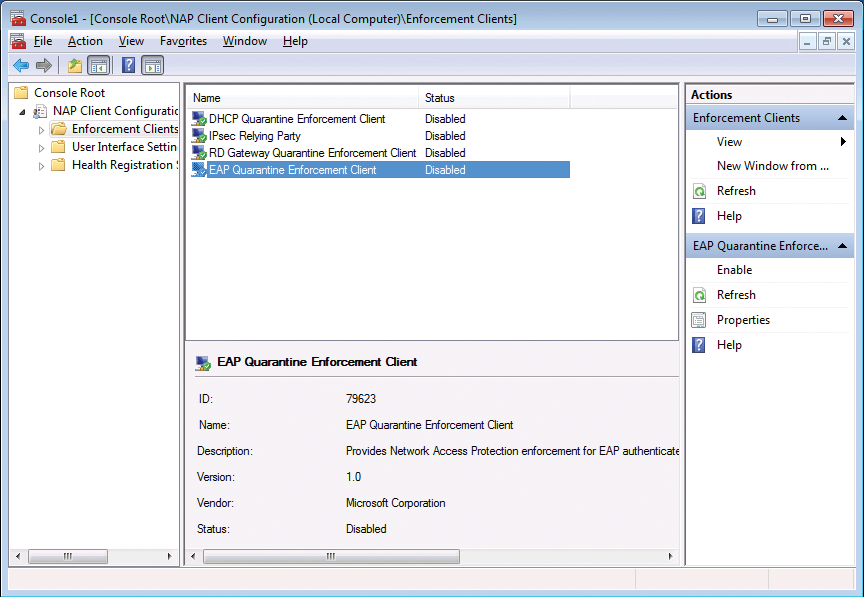Open the View submenu in Actions pane
This screenshot has width=864, height=597.
[730, 142]
